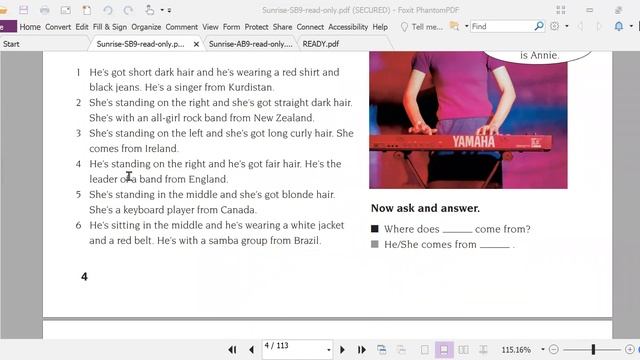640x360 pixels.
Task: Go to first page button
Action: (232, 350)
